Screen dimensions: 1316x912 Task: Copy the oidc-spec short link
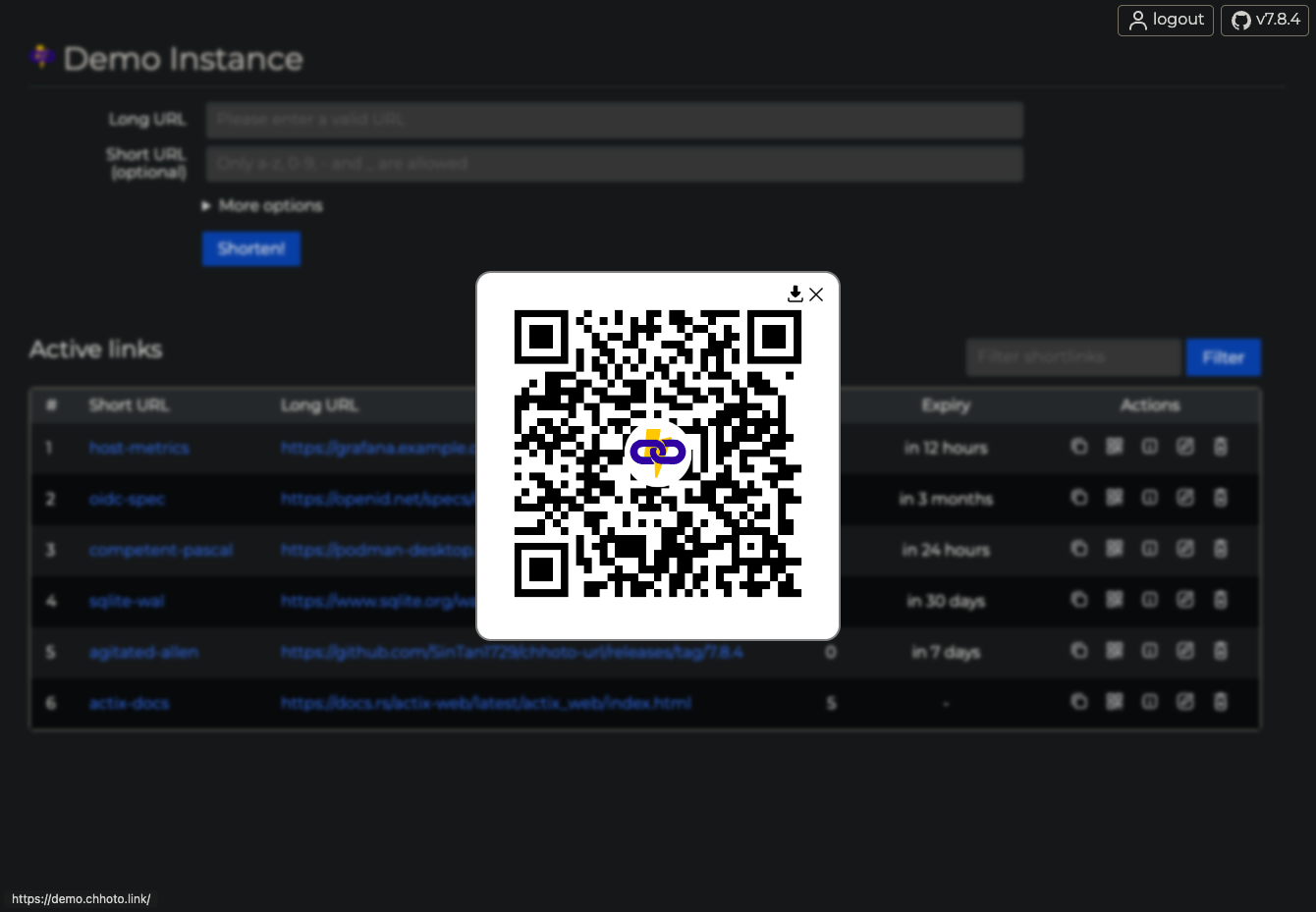[1079, 498]
